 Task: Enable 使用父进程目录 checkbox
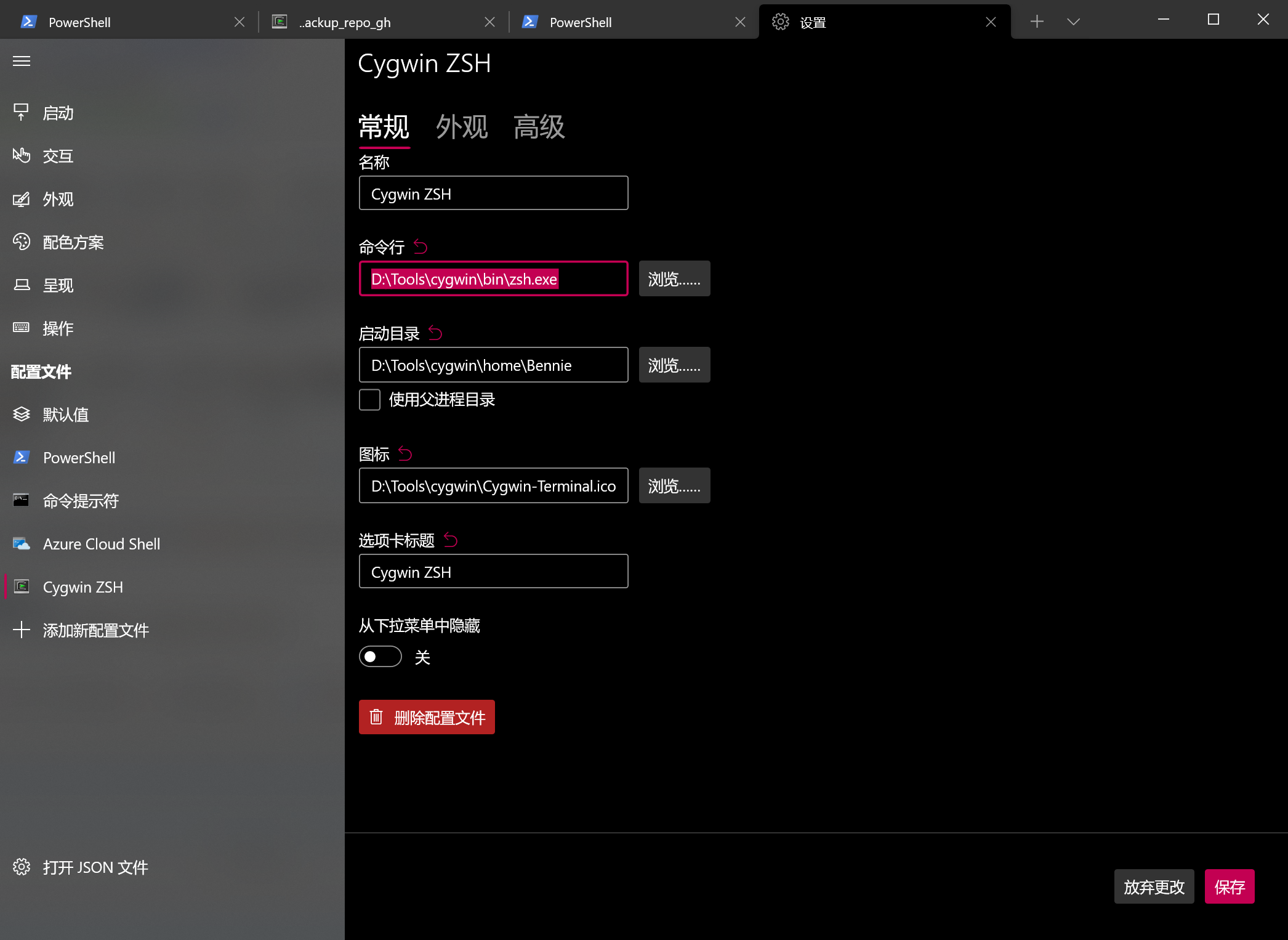pos(369,400)
